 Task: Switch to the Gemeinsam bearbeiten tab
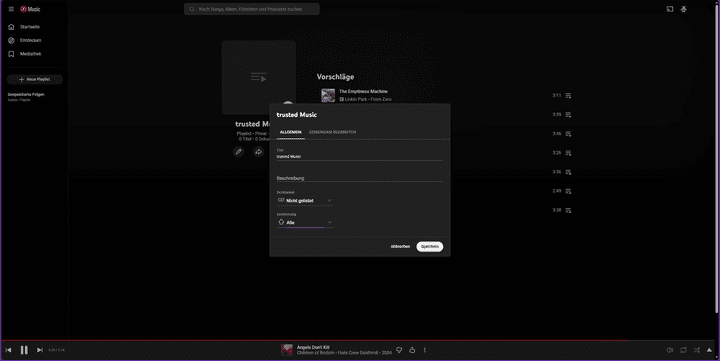pos(332,132)
